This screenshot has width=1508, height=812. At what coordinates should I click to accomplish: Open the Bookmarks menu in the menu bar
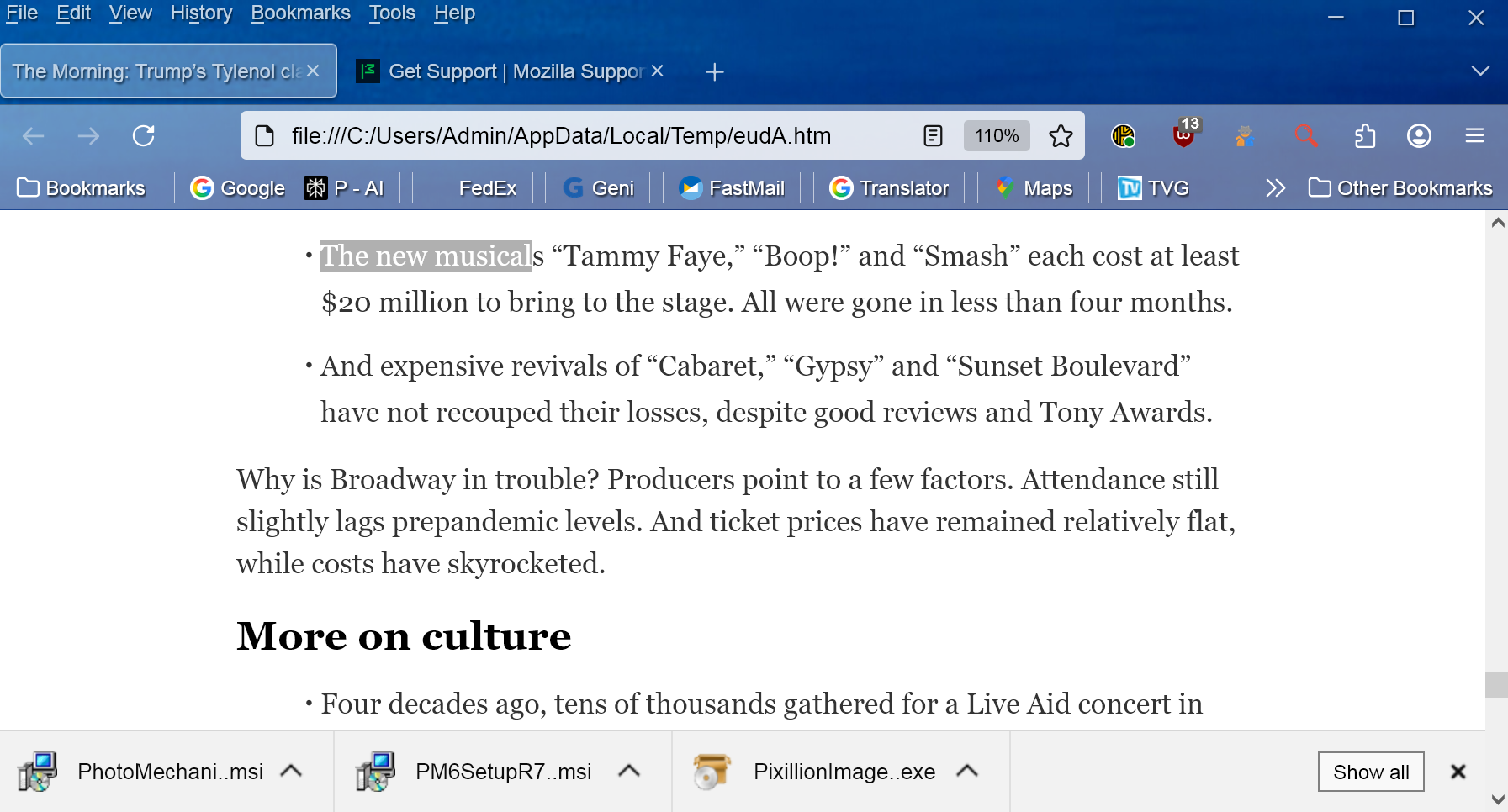pos(300,13)
